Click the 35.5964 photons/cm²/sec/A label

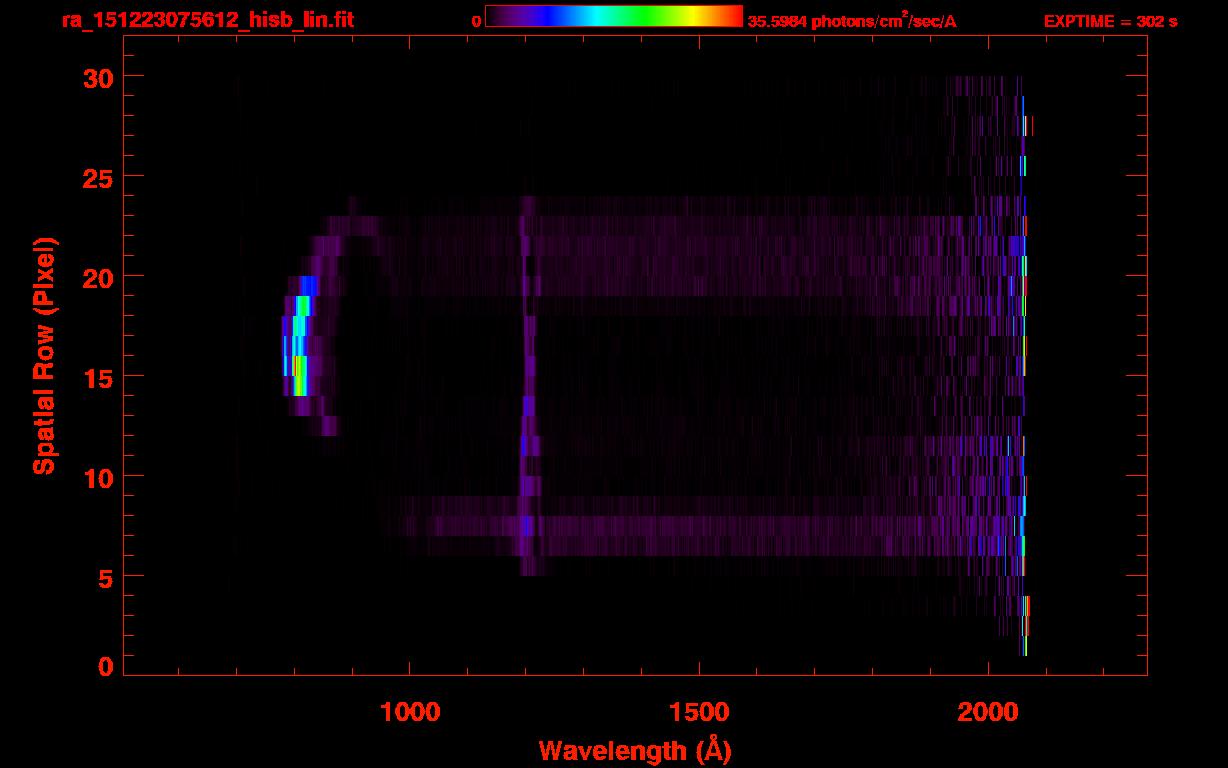pyautogui.click(x=852, y=20)
